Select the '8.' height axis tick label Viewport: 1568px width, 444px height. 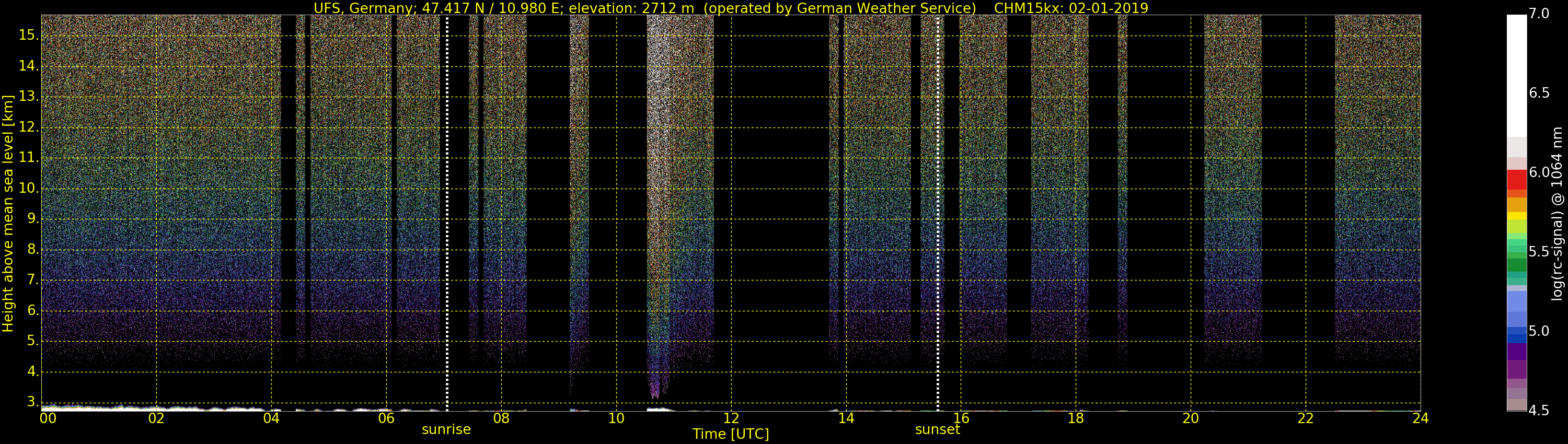pyautogui.click(x=32, y=249)
